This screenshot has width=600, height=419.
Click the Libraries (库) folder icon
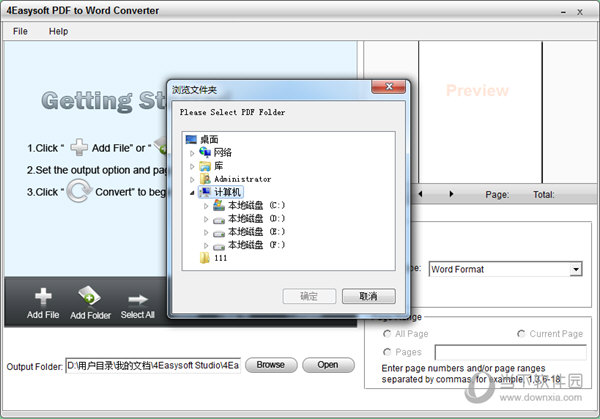[205, 166]
